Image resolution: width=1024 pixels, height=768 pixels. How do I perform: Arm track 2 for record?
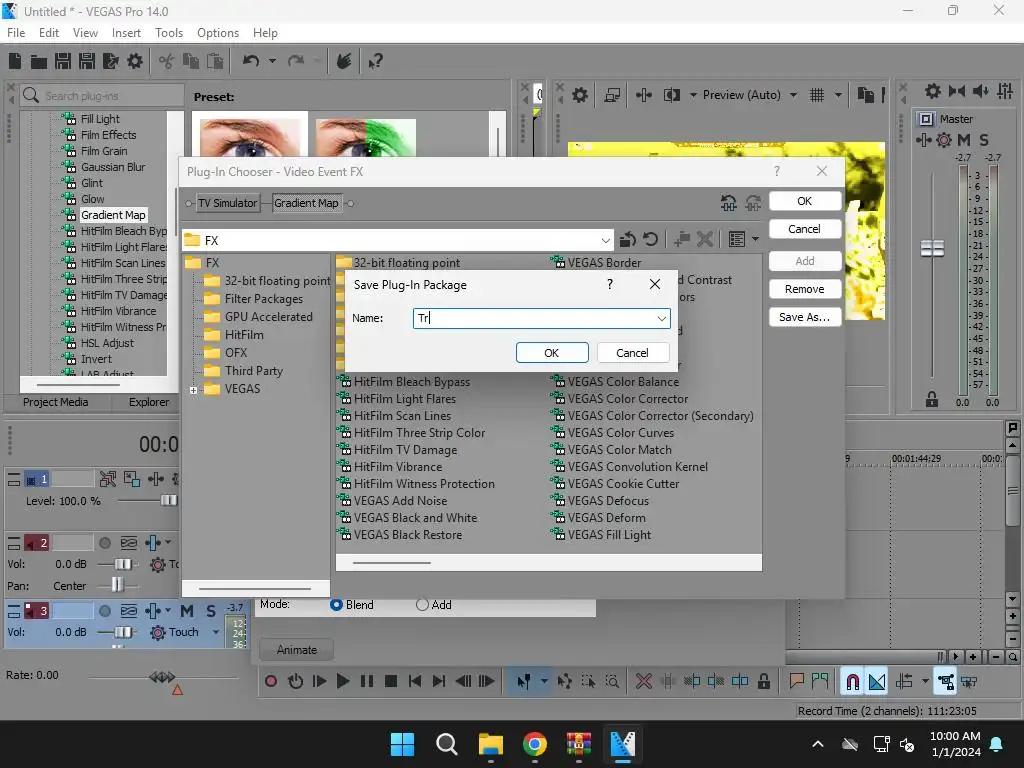(x=104, y=543)
